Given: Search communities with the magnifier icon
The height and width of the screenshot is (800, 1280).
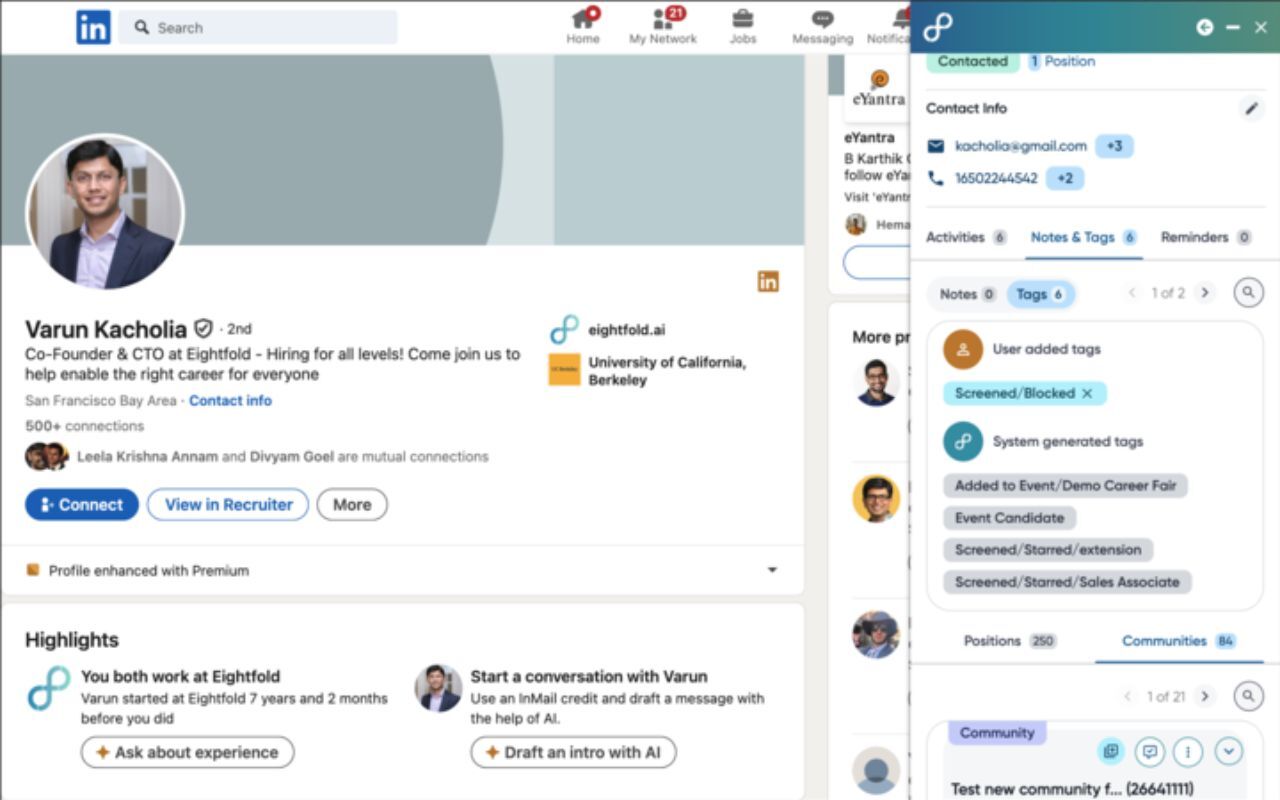Looking at the screenshot, I should [1248, 696].
